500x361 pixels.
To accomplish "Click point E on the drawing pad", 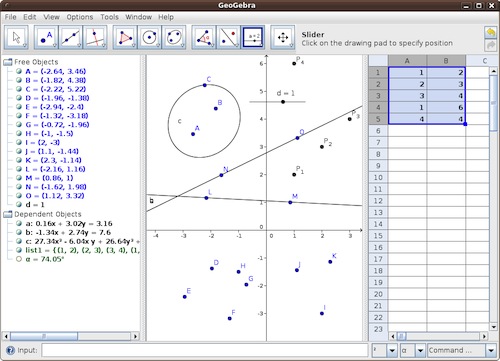I will tap(185, 297).
